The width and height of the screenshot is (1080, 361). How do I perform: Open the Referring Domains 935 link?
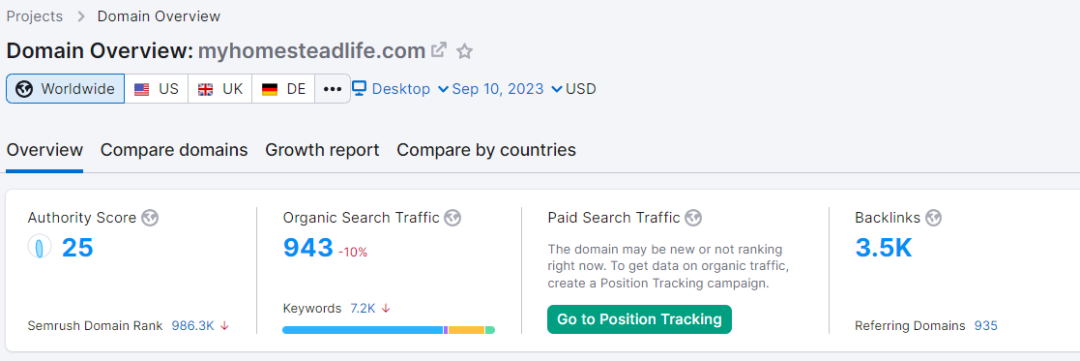(986, 325)
